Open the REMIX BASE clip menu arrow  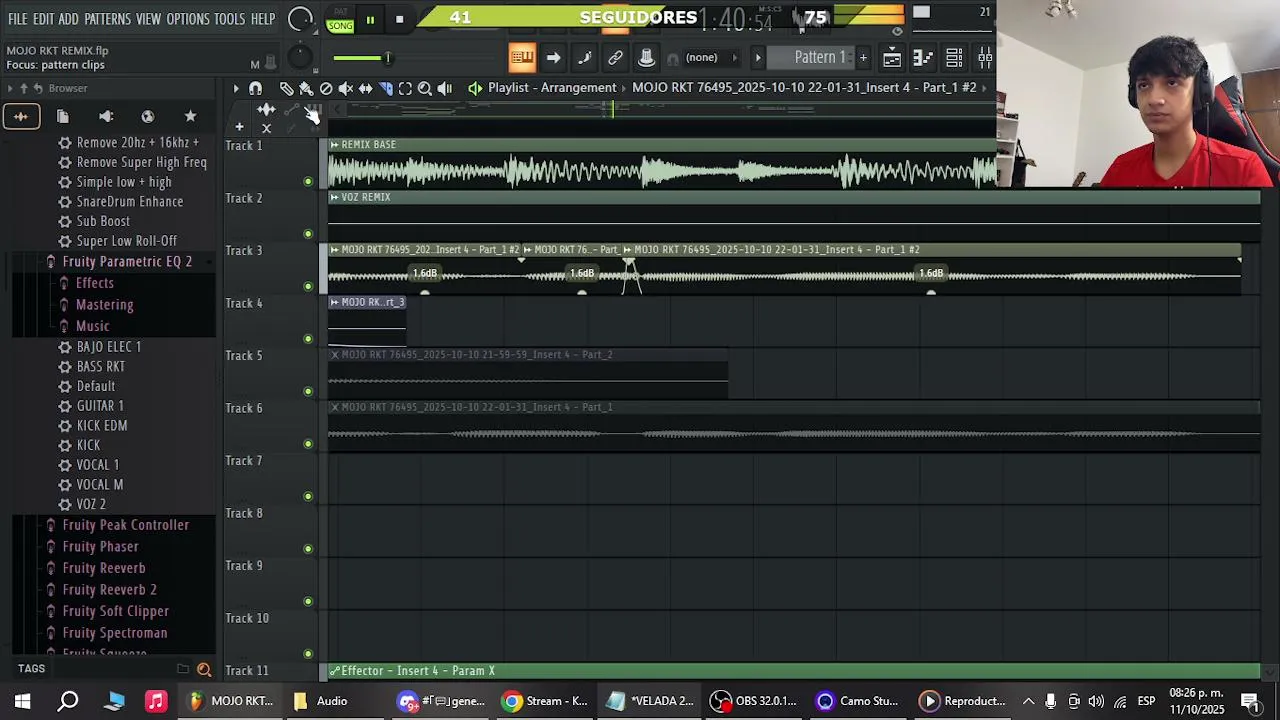(x=334, y=145)
